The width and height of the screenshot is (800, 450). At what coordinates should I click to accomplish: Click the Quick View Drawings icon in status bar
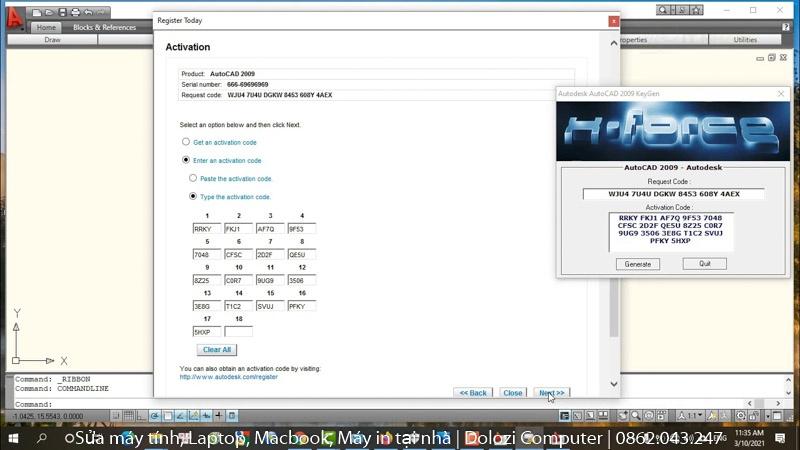pyautogui.click(x=603, y=416)
